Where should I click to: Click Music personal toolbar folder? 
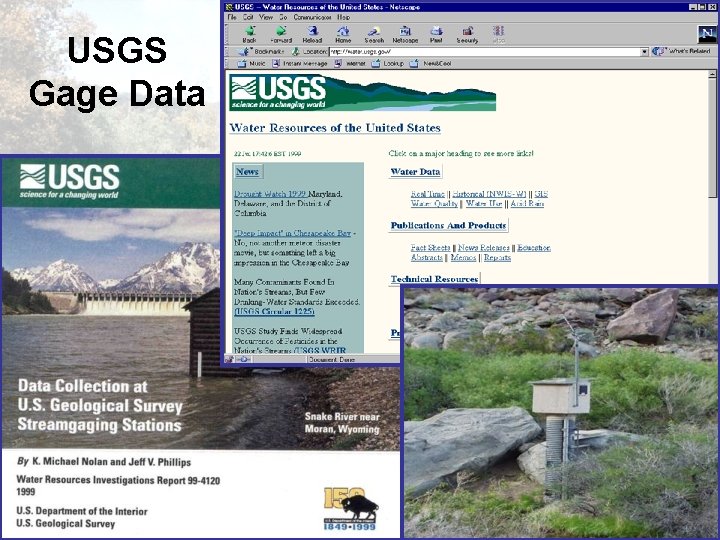tap(251, 63)
